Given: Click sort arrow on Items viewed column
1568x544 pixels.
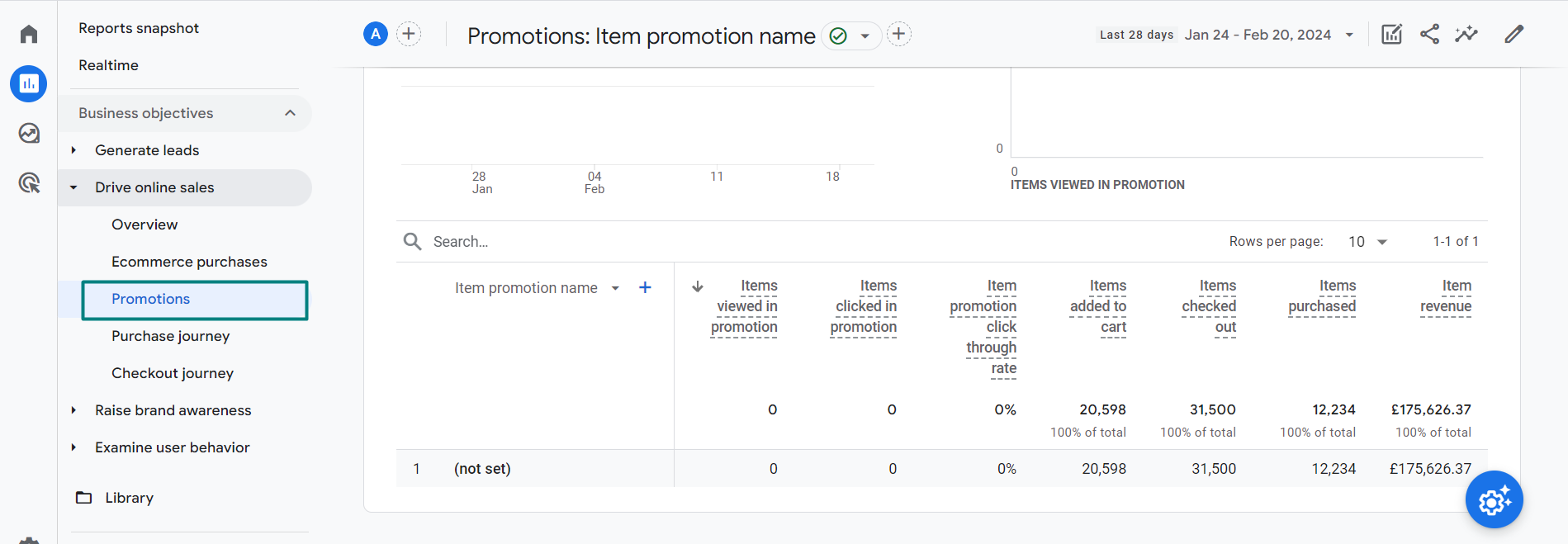Looking at the screenshot, I should point(698,286).
